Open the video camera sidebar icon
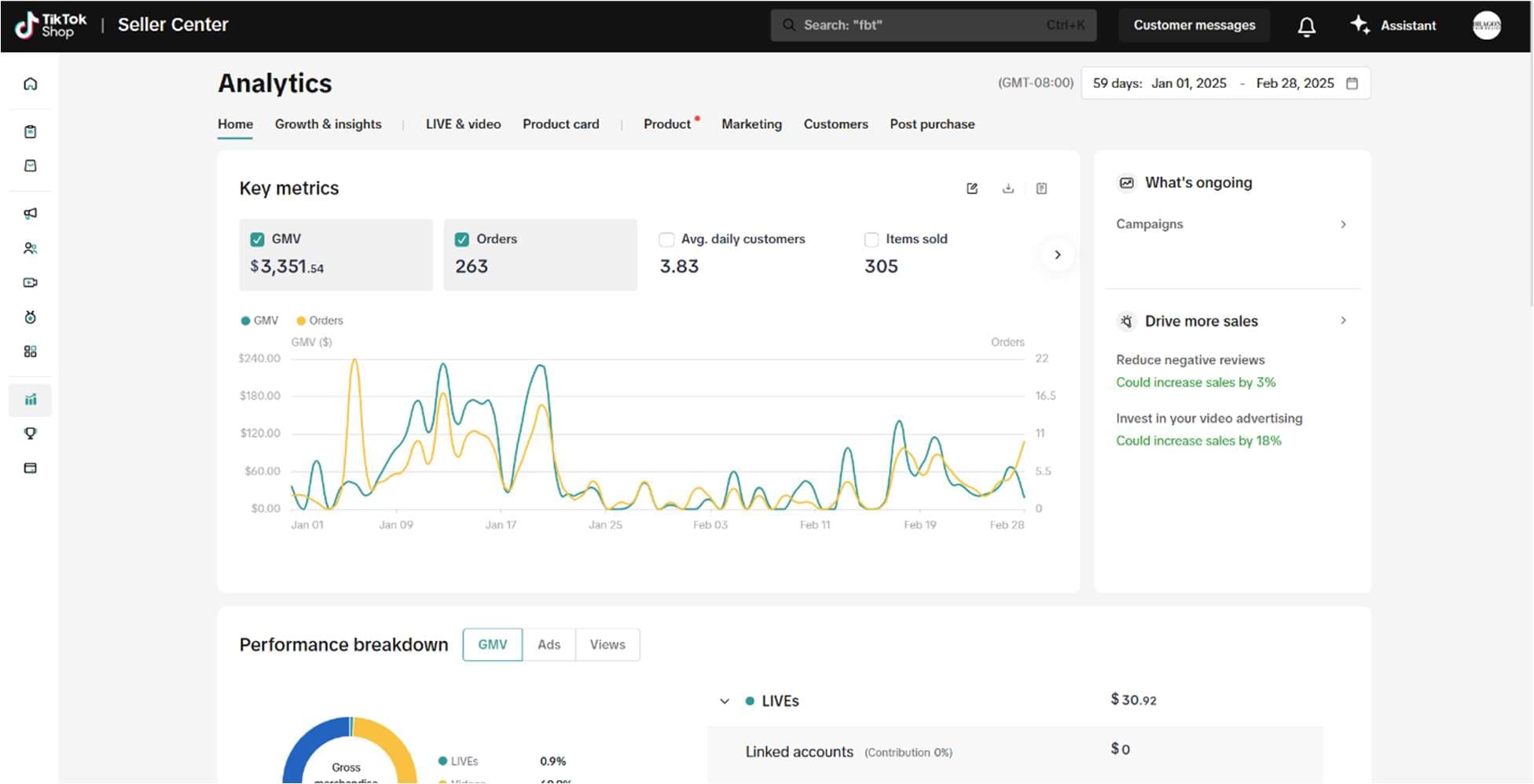The width and height of the screenshot is (1534, 784). tap(31, 283)
